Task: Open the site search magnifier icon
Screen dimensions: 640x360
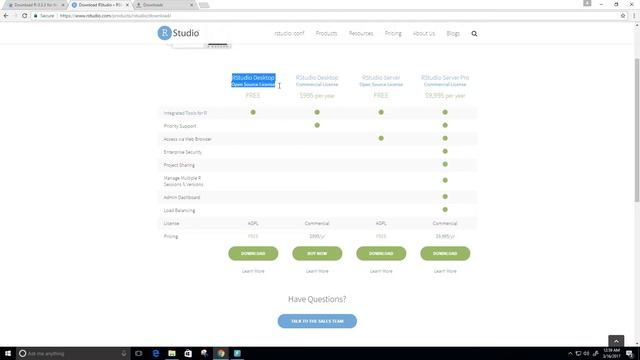Action: [x=474, y=33]
